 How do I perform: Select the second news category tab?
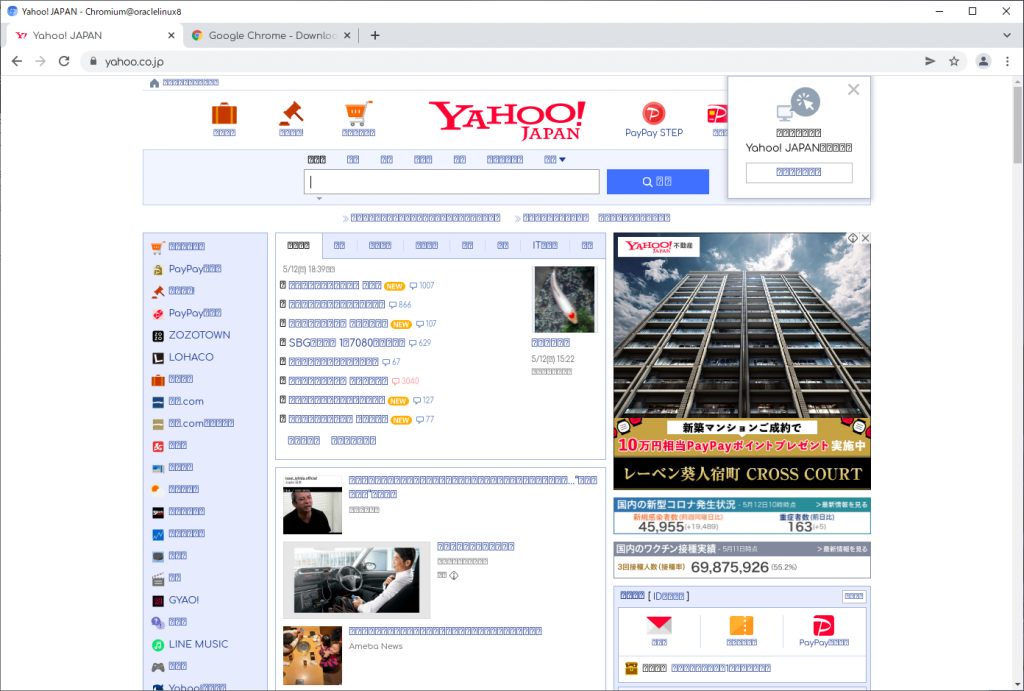point(339,246)
